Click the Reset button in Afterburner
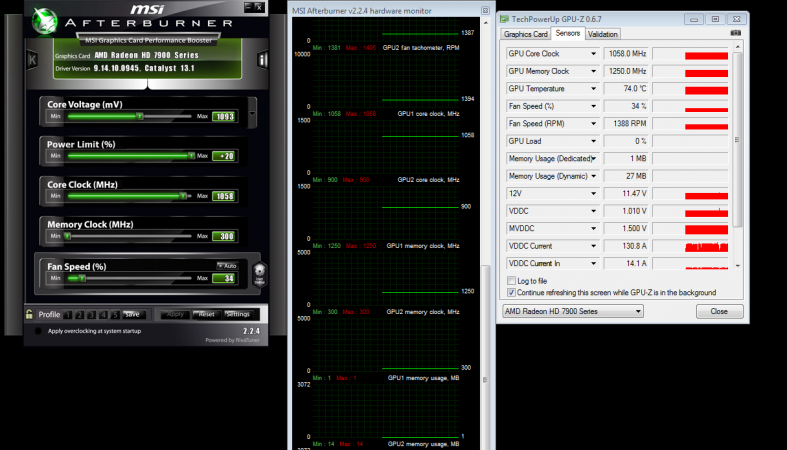Viewport: 787px width, 450px height. click(x=206, y=315)
